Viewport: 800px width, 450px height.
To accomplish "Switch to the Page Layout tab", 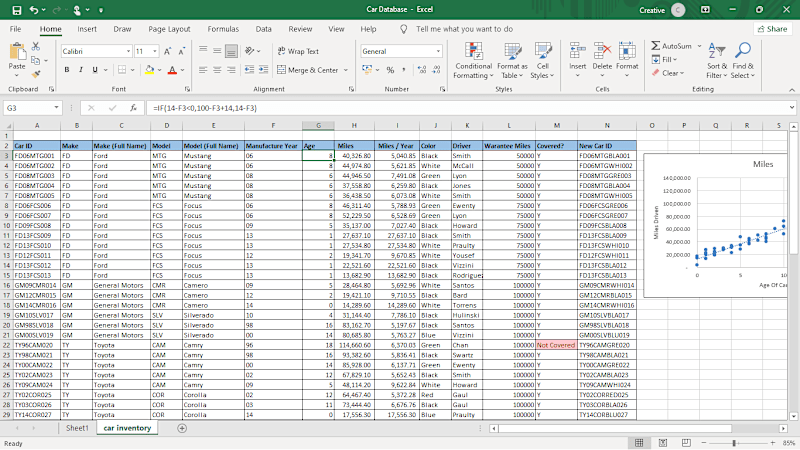I will [169, 29].
